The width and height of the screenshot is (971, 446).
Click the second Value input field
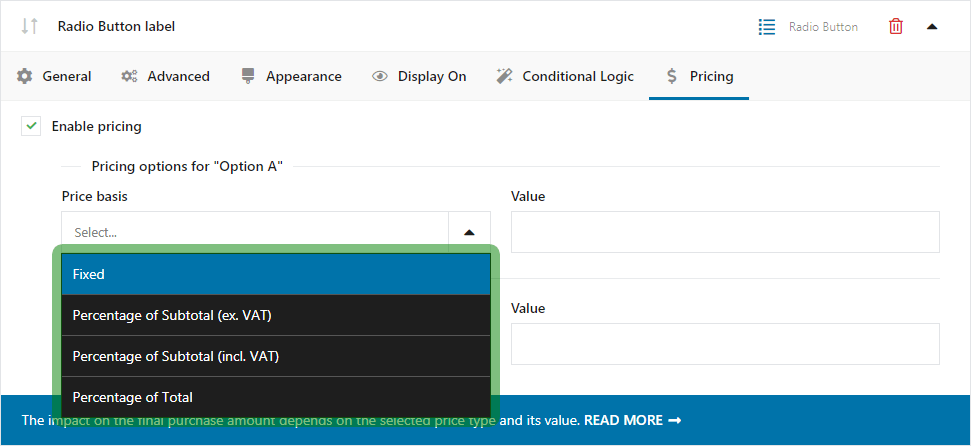click(725, 344)
